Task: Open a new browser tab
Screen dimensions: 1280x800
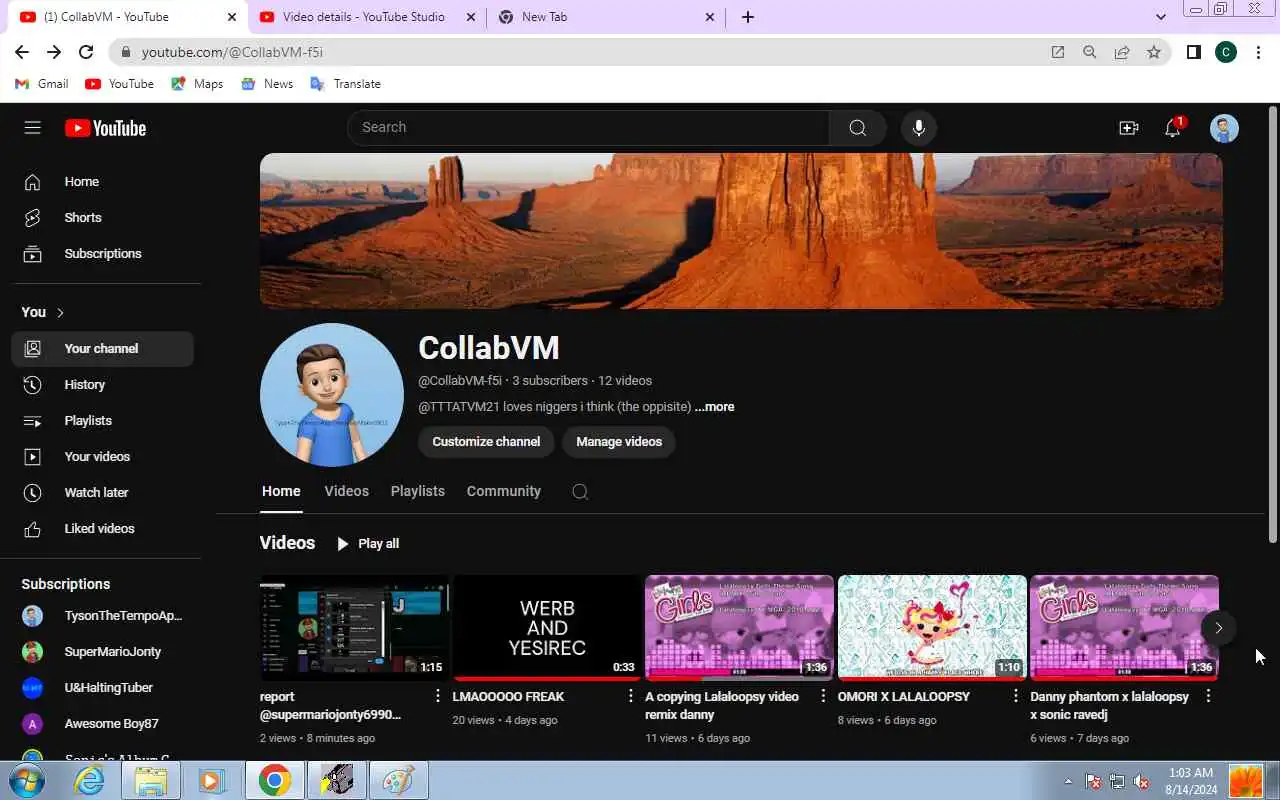Action: pyautogui.click(x=748, y=17)
